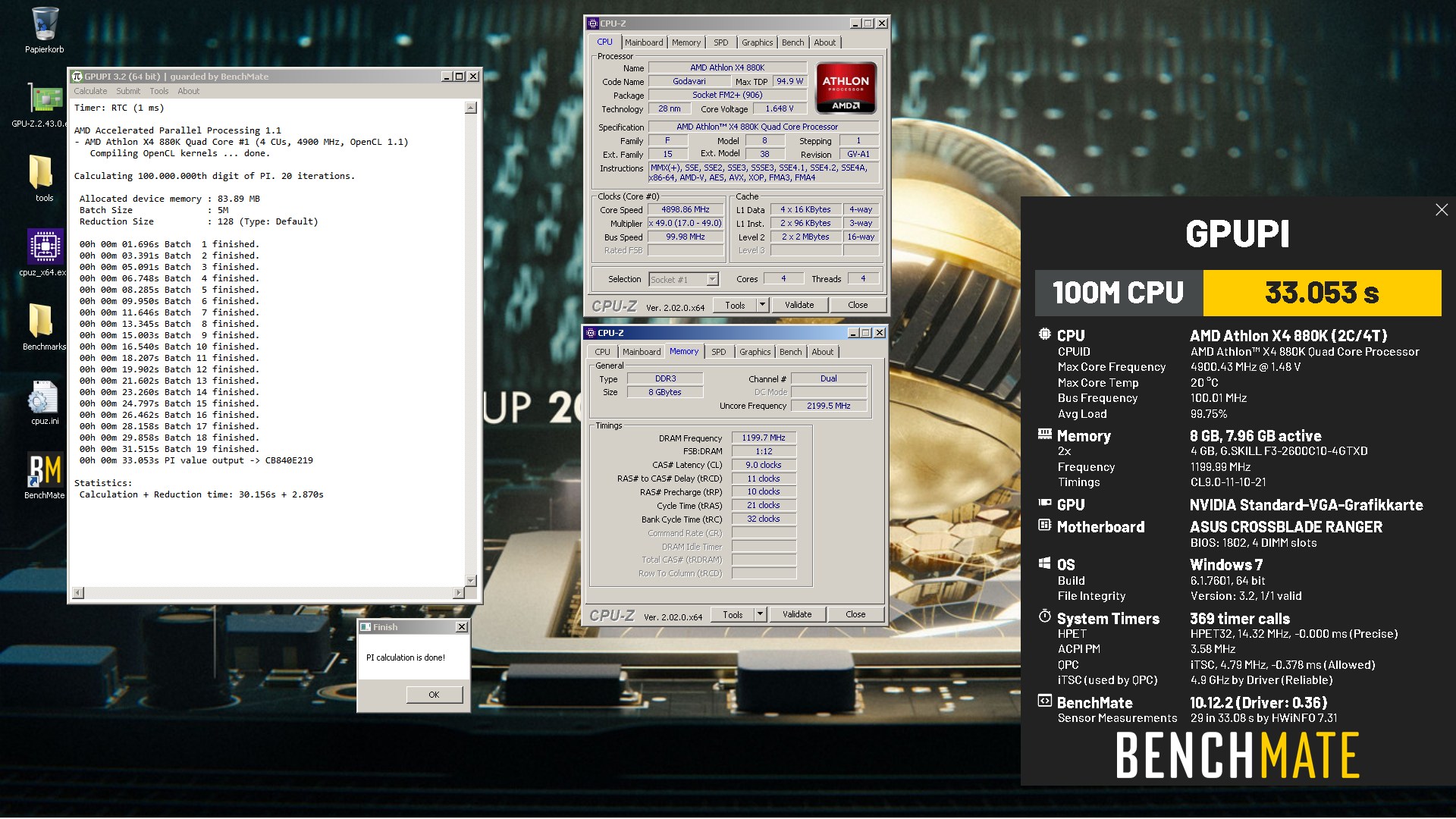The image size is (1456, 819).
Task: Switch to SPD tab in top CPU-Z
Action: [x=721, y=42]
